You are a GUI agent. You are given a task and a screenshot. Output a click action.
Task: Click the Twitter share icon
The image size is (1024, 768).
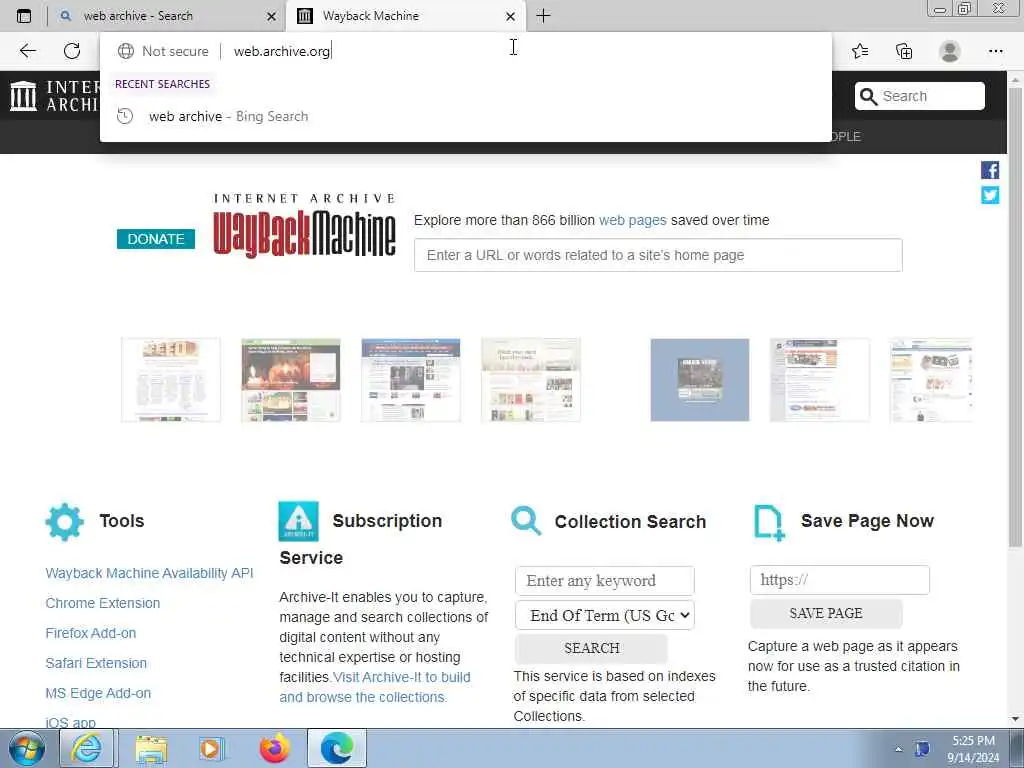click(x=990, y=195)
